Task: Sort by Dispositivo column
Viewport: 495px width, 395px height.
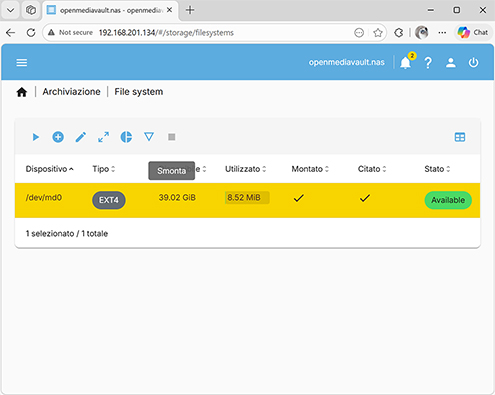Action: coord(50,169)
